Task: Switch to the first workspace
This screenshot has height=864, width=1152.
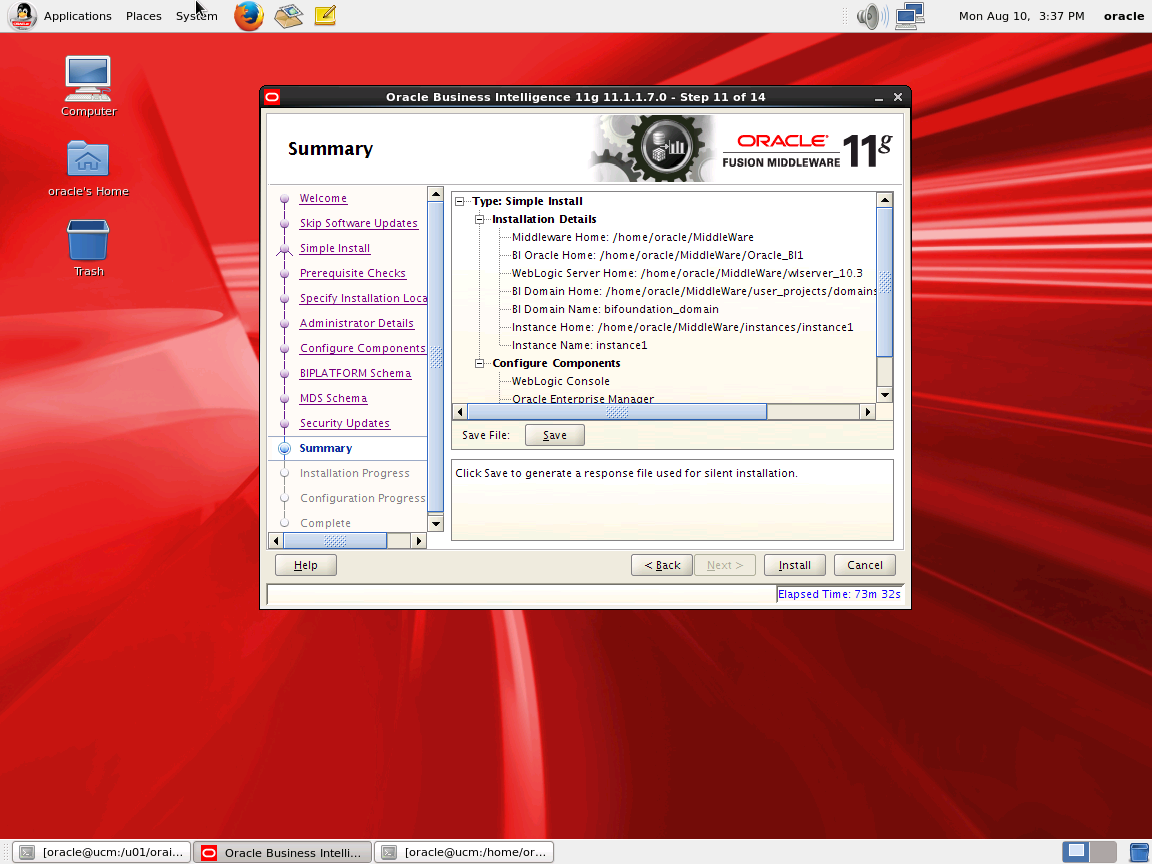Action: [x=1076, y=852]
